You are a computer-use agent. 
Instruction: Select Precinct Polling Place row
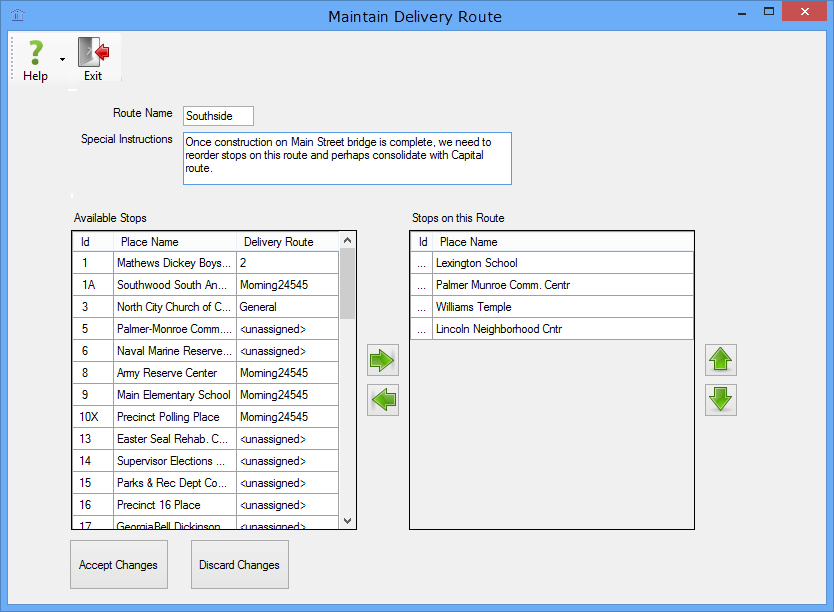click(205, 417)
